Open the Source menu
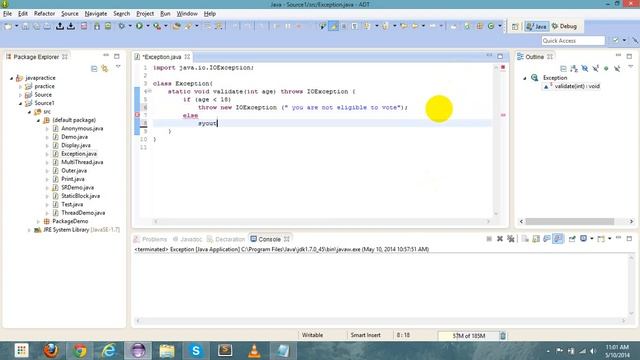 pyautogui.click(x=70, y=13)
